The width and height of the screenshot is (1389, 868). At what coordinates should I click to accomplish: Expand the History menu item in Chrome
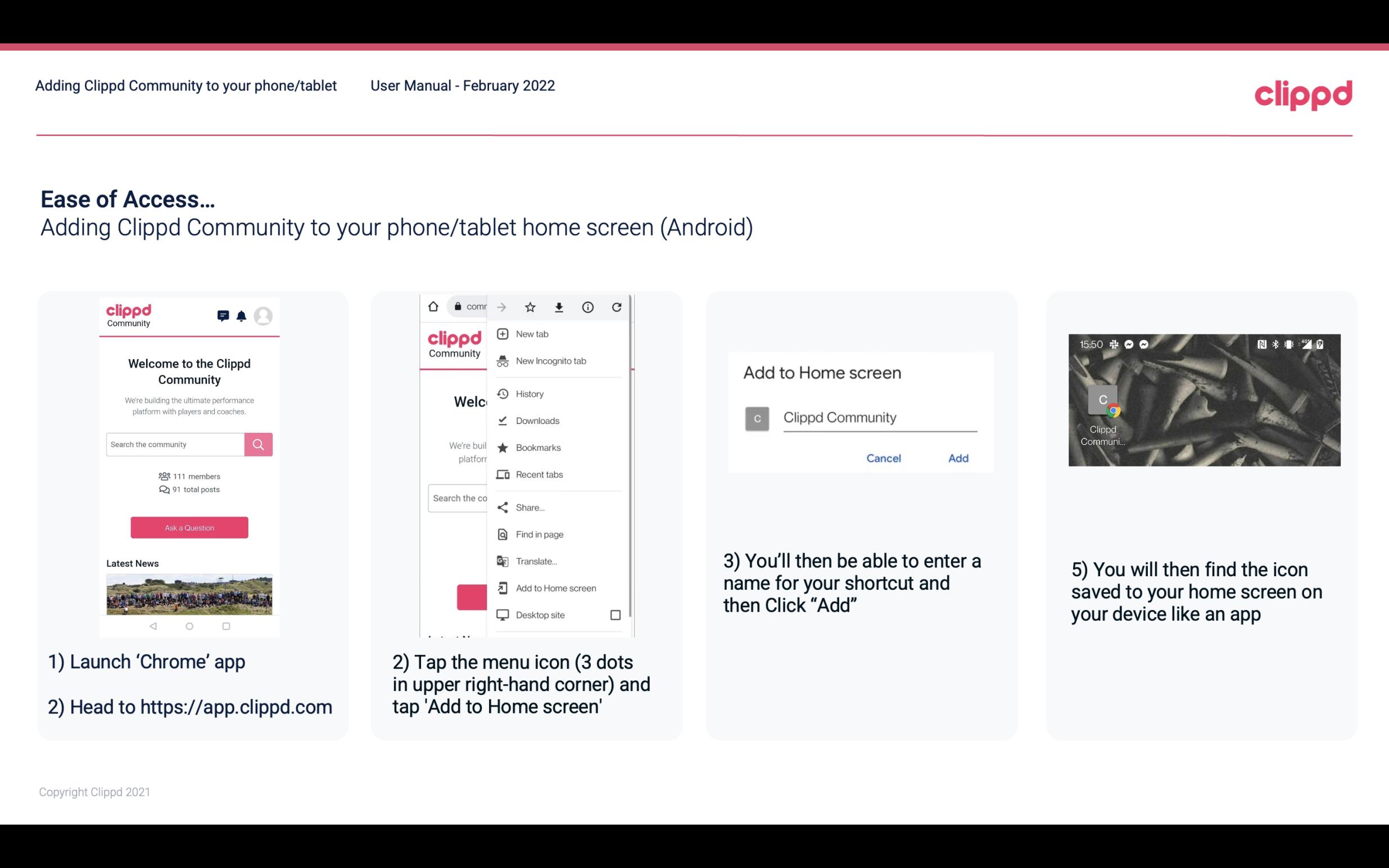[x=530, y=393]
